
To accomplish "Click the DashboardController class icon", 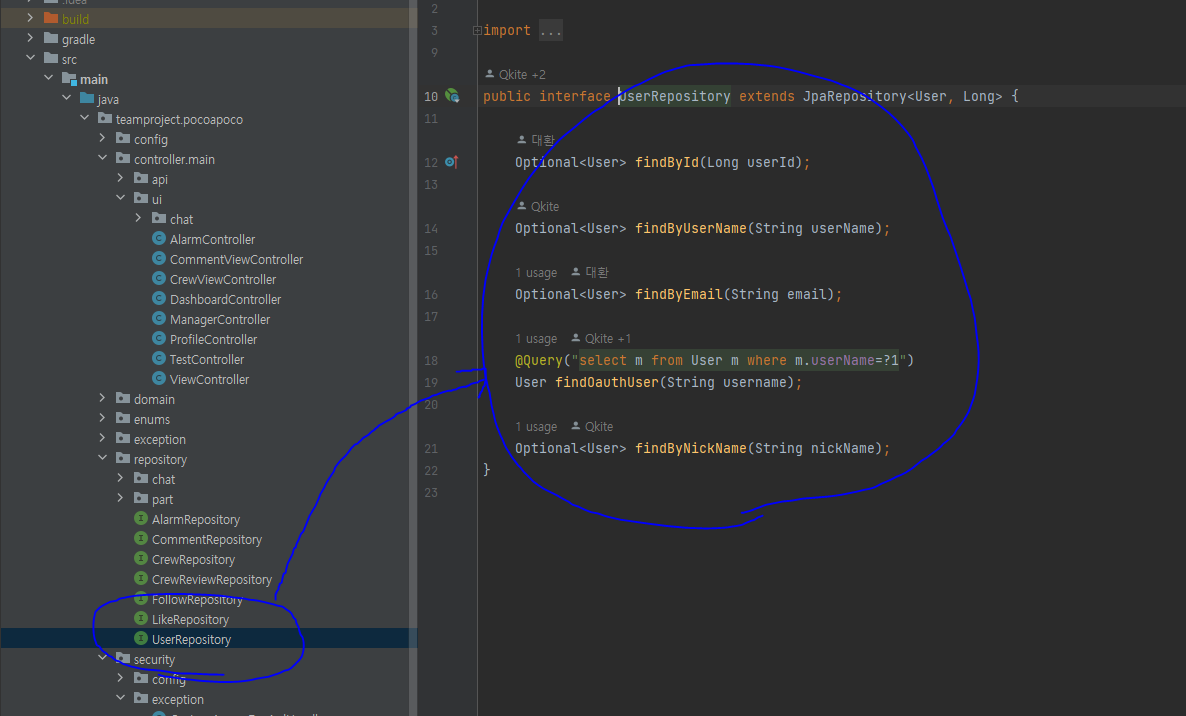I will click(x=159, y=299).
